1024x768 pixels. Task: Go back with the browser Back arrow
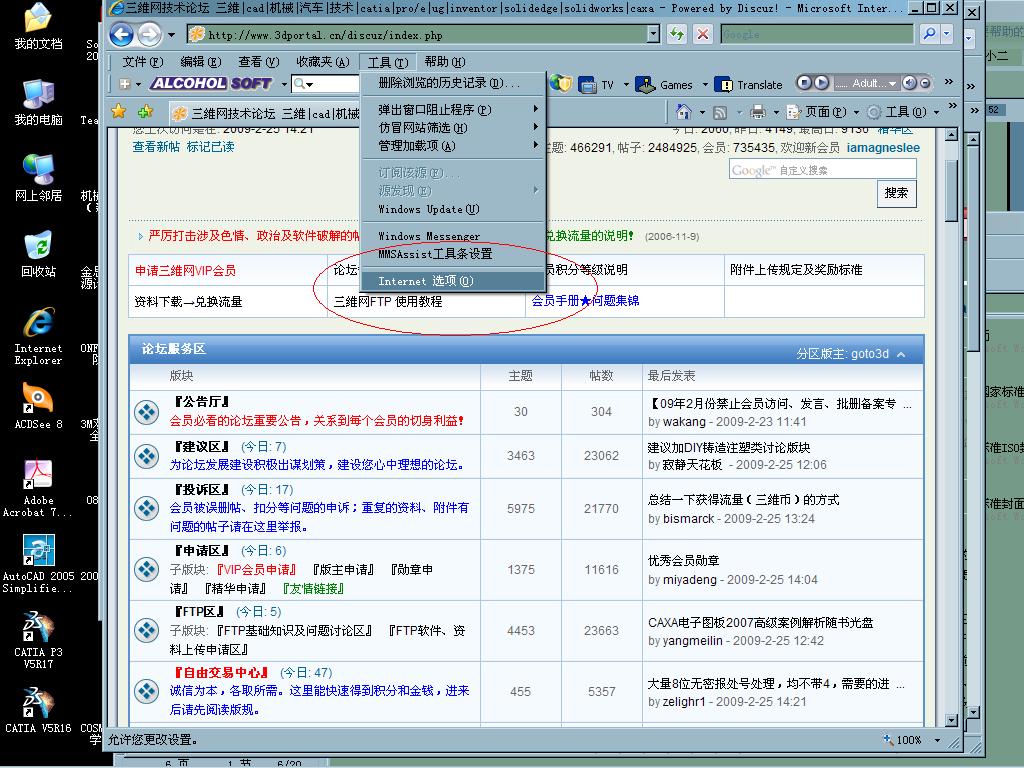[x=121, y=34]
